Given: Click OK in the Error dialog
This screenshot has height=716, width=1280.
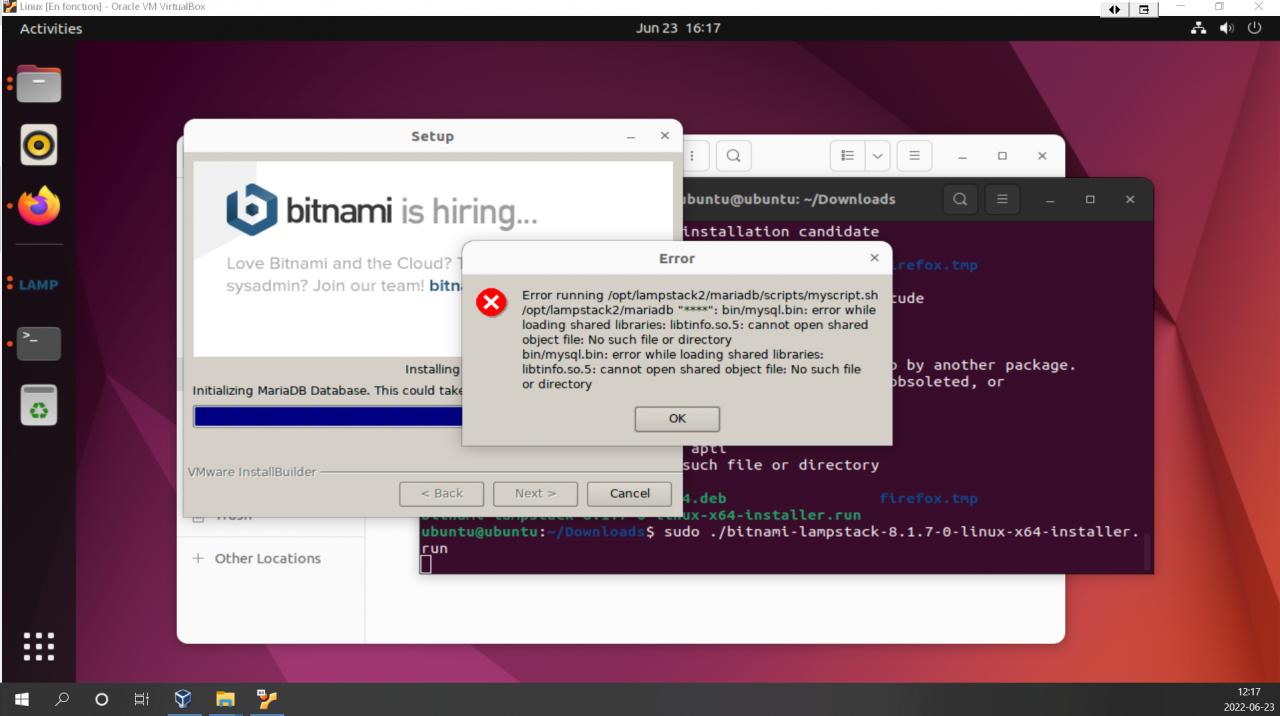Looking at the screenshot, I should coord(677,419).
